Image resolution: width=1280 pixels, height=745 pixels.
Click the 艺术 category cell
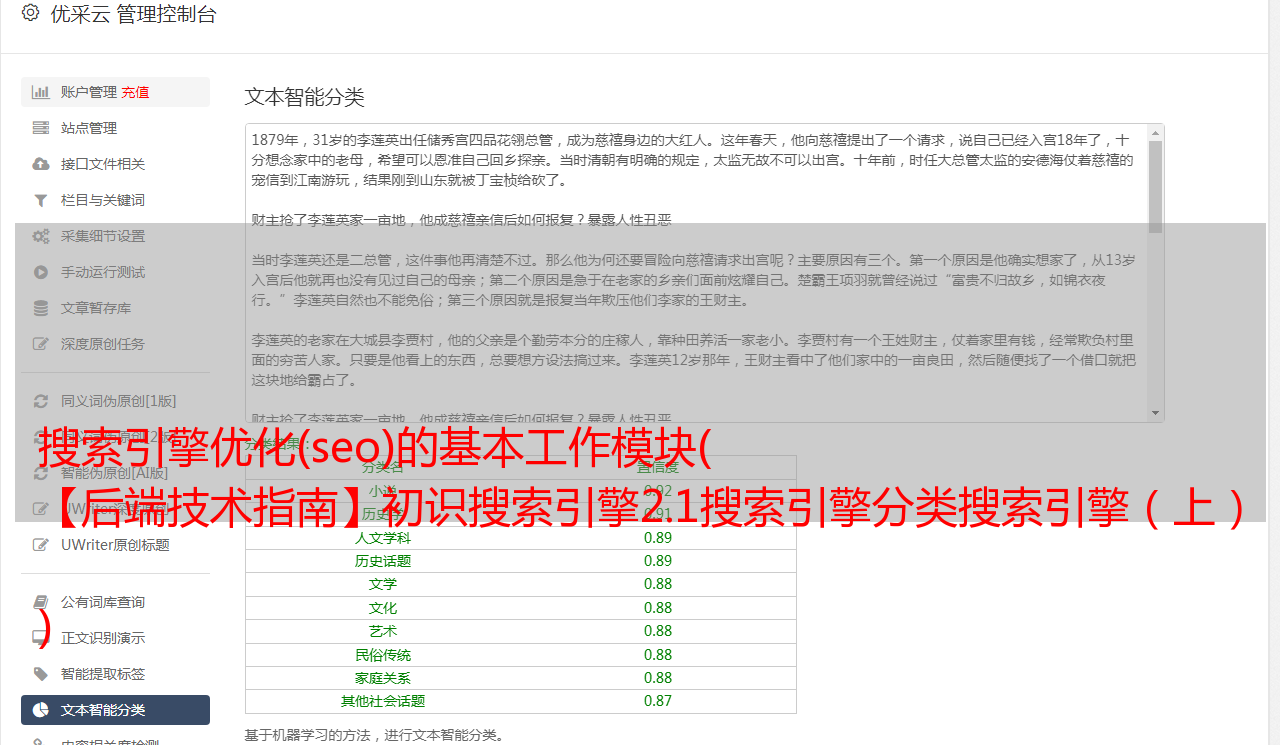383,631
